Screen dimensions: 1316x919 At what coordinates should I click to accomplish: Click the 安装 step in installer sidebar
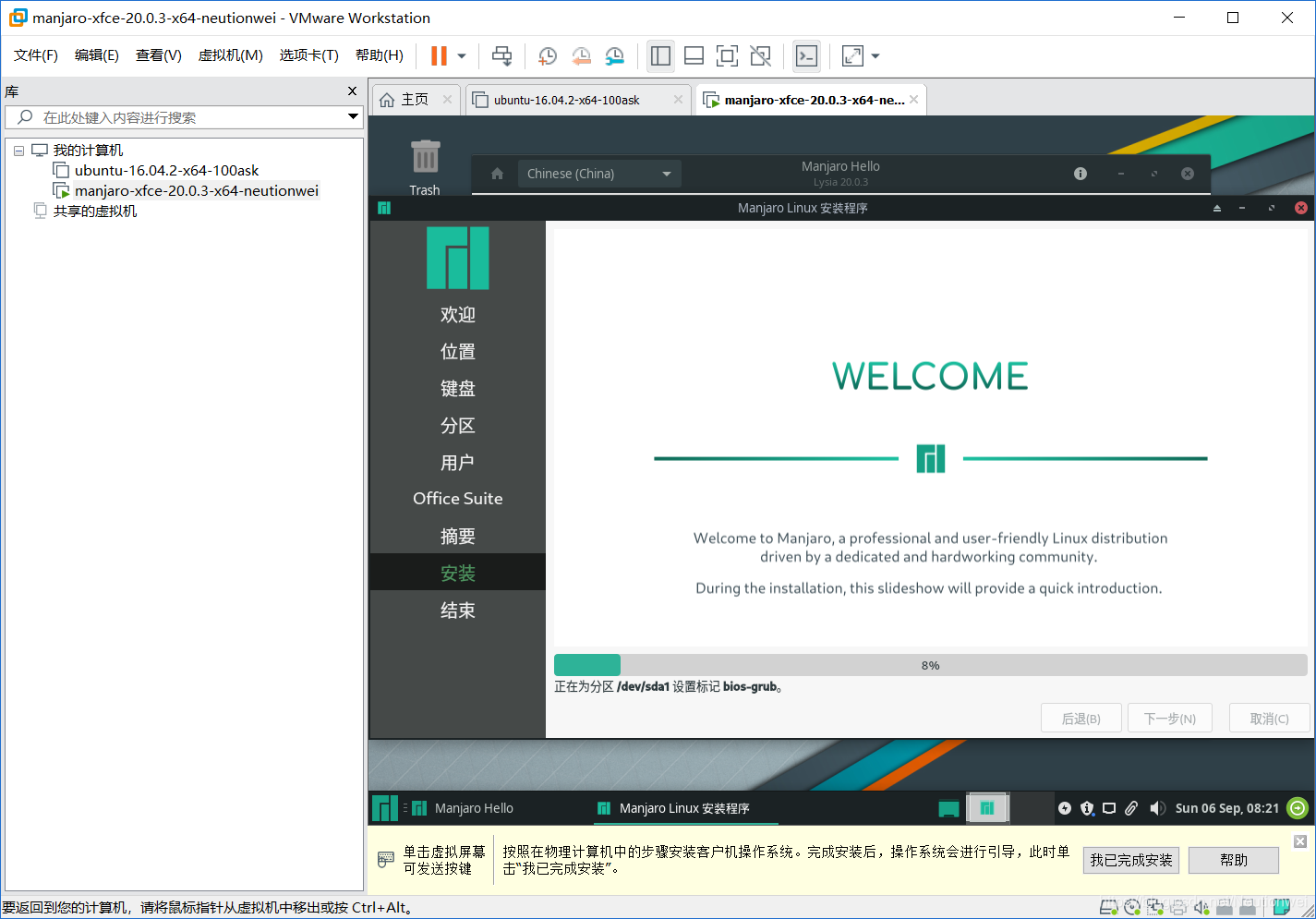tap(457, 573)
